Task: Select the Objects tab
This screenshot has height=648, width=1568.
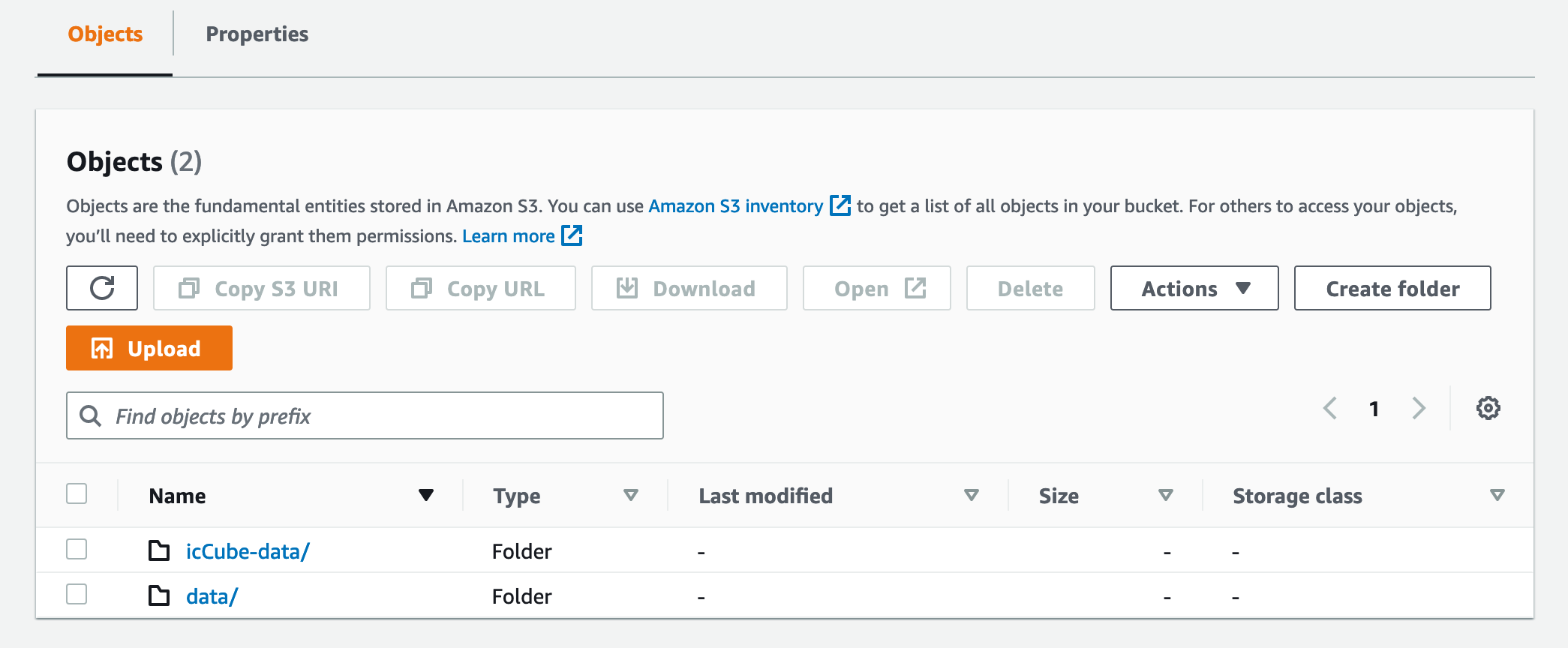Action: [x=105, y=34]
